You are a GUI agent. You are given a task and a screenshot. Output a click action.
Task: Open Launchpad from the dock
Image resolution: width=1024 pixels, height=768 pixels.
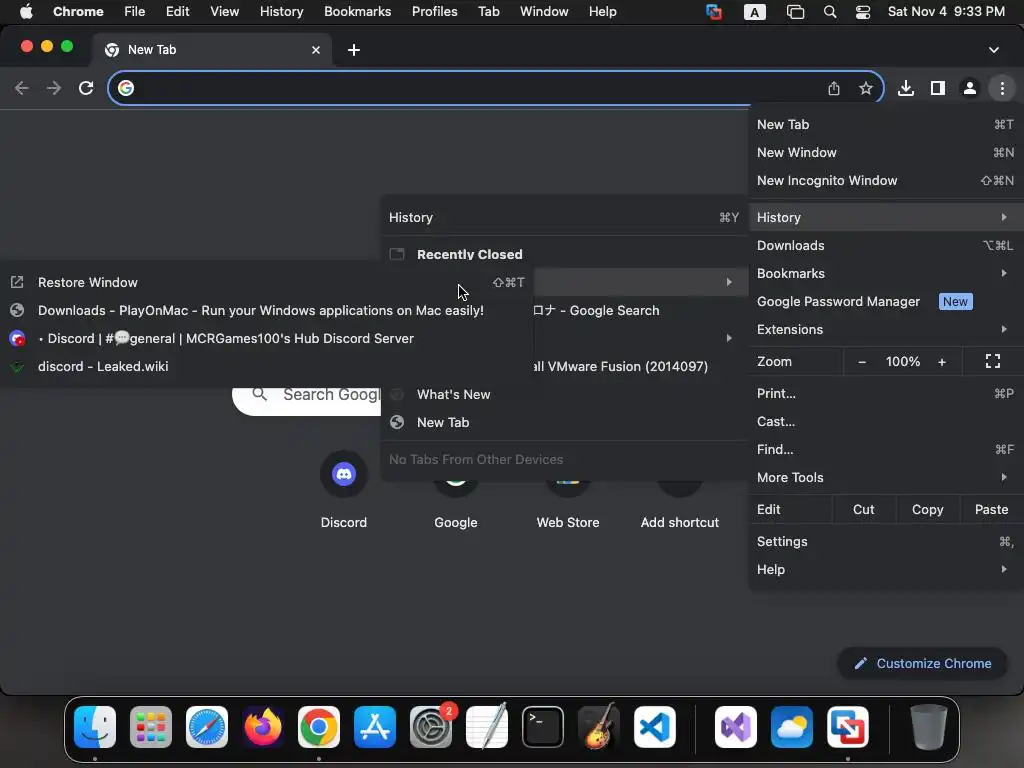click(x=151, y=727)
